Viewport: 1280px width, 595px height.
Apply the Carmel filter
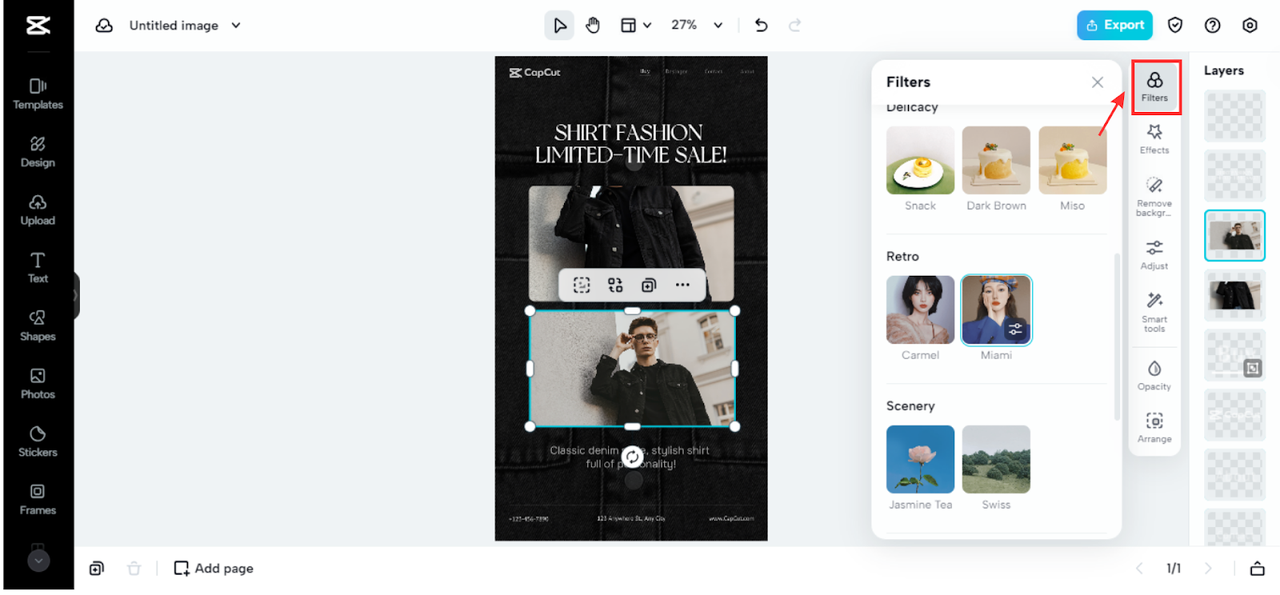920,310
